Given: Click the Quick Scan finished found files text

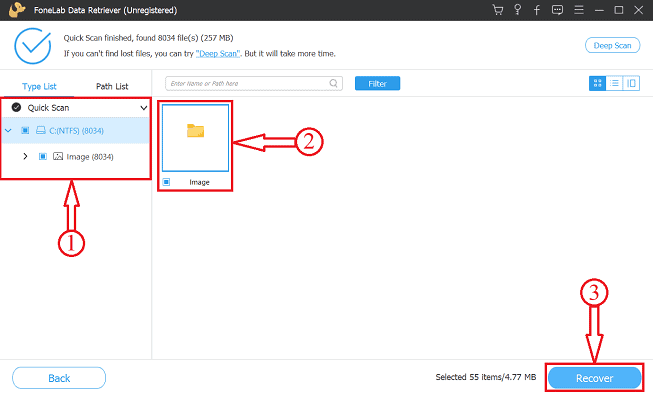Looking at the screenshot, I should tap(148, 38).
